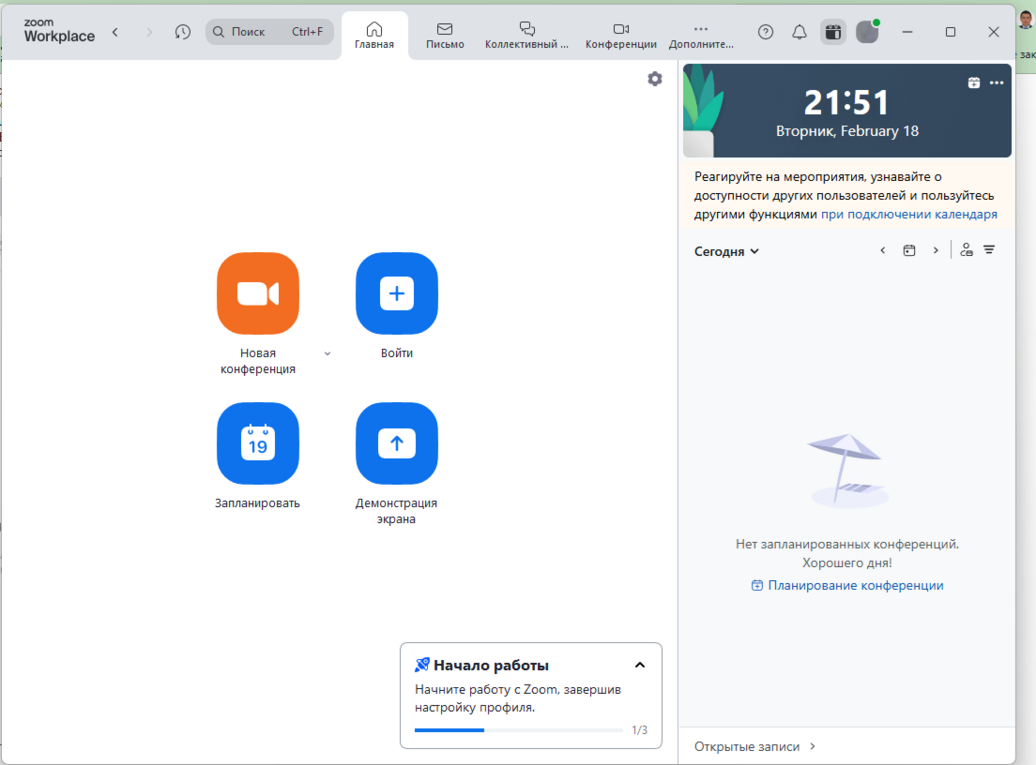
Task: Open the filter lines icon in the calendar panel
Action: tap(989, 250)
